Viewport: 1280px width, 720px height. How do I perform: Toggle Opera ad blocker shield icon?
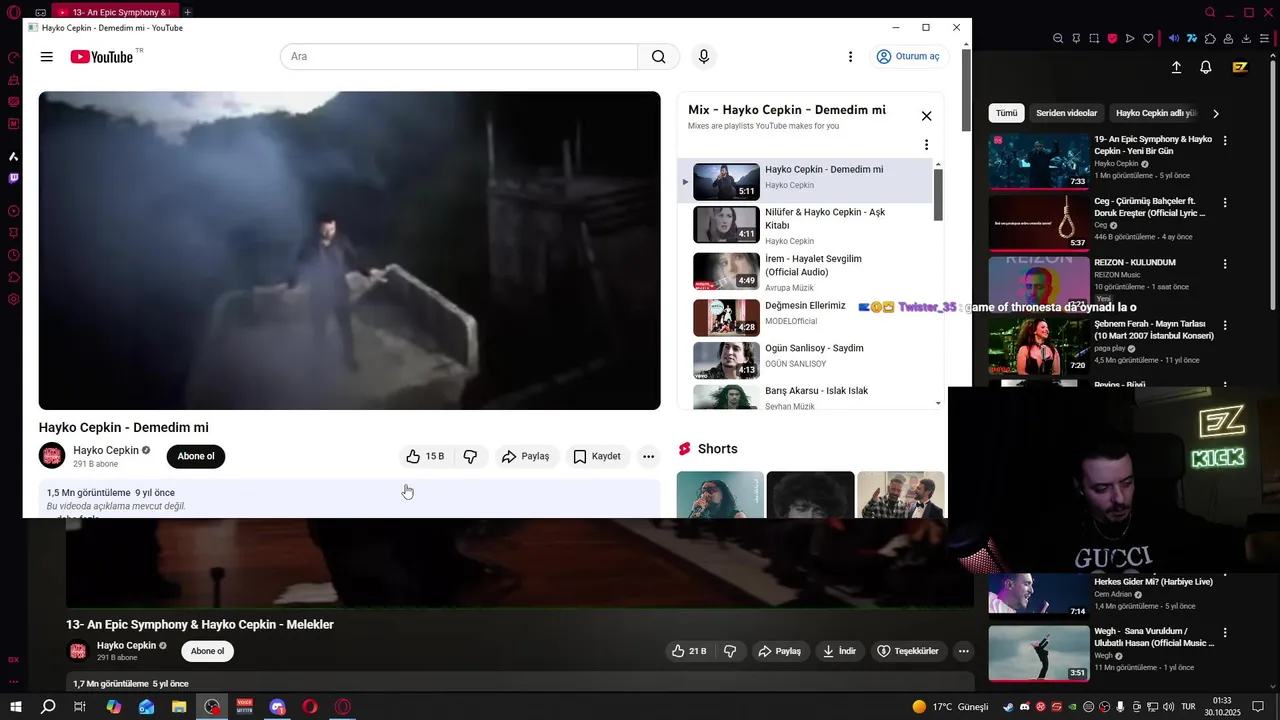(1112, 38)
